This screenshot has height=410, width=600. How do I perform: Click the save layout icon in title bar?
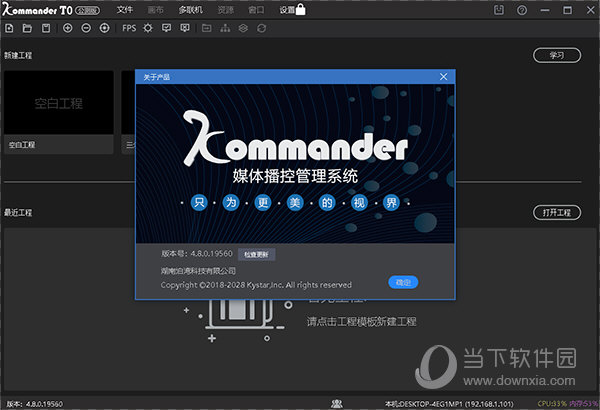tap(499, 10)
